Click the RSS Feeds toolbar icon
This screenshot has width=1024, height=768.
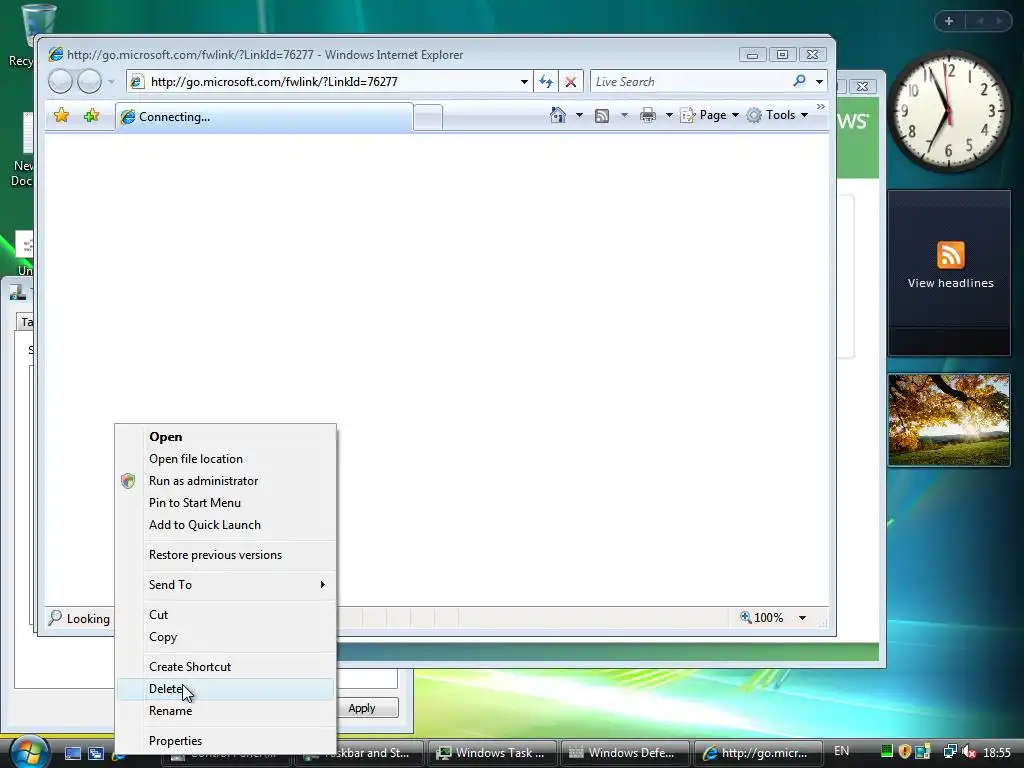click(602, 116)
